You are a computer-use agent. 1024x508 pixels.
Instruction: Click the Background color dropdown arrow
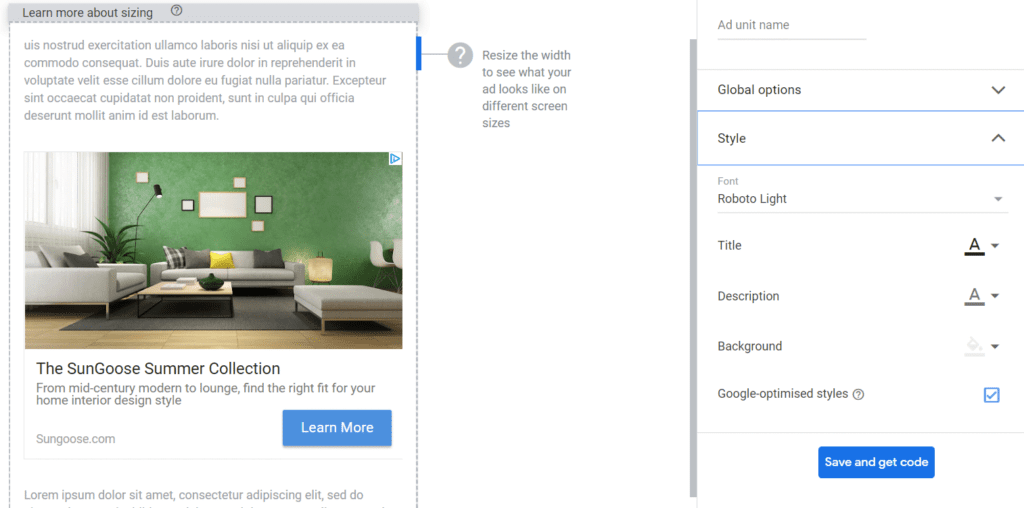click(995, 346)
